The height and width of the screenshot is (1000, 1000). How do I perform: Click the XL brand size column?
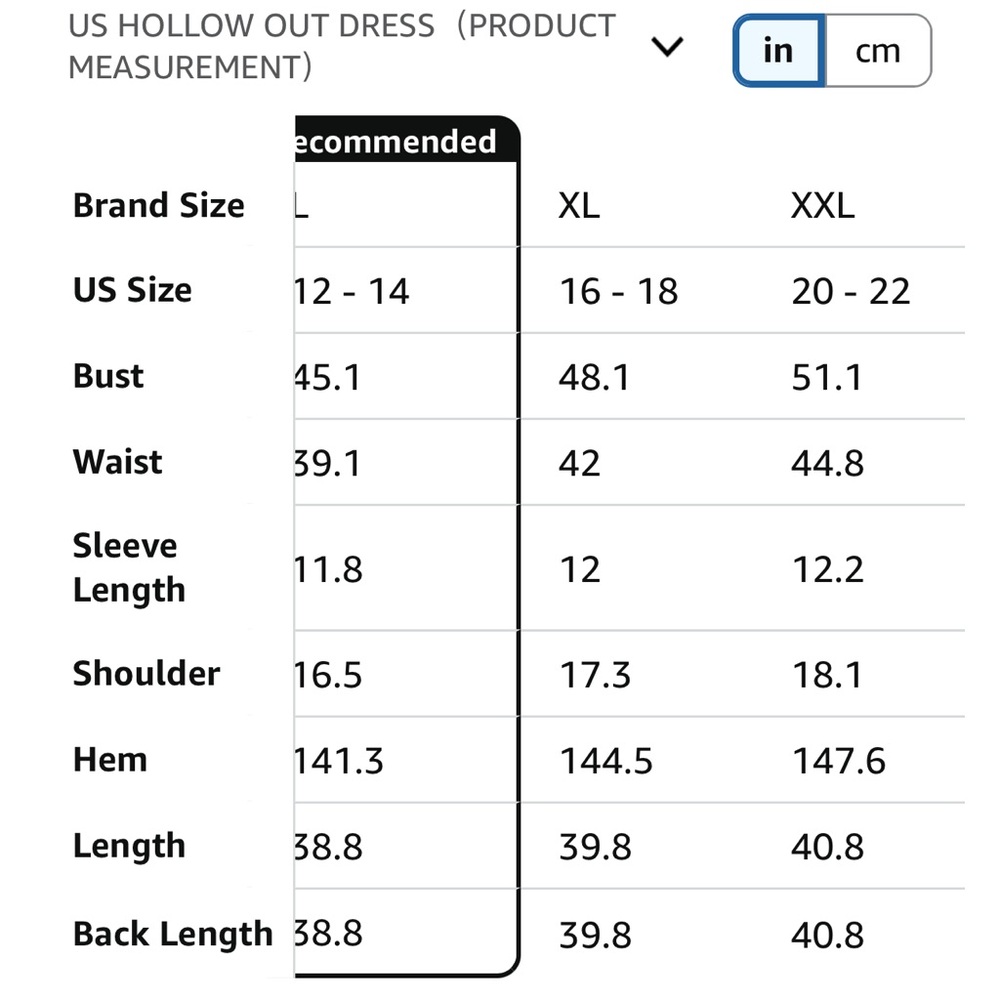[x=579, y=206]
